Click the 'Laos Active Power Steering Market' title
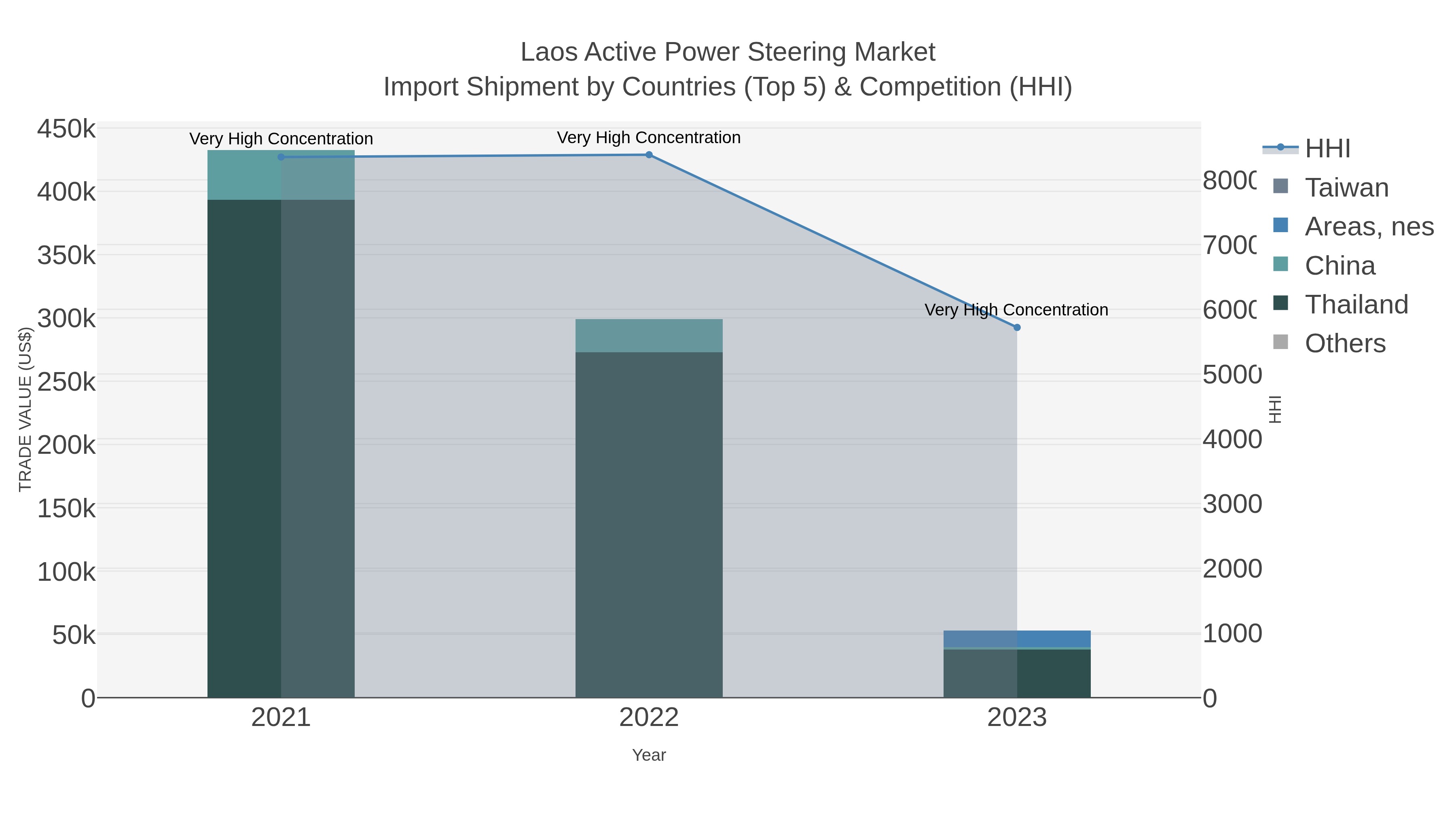Viewport: 1456px width, 819px height. pos(728,52)
